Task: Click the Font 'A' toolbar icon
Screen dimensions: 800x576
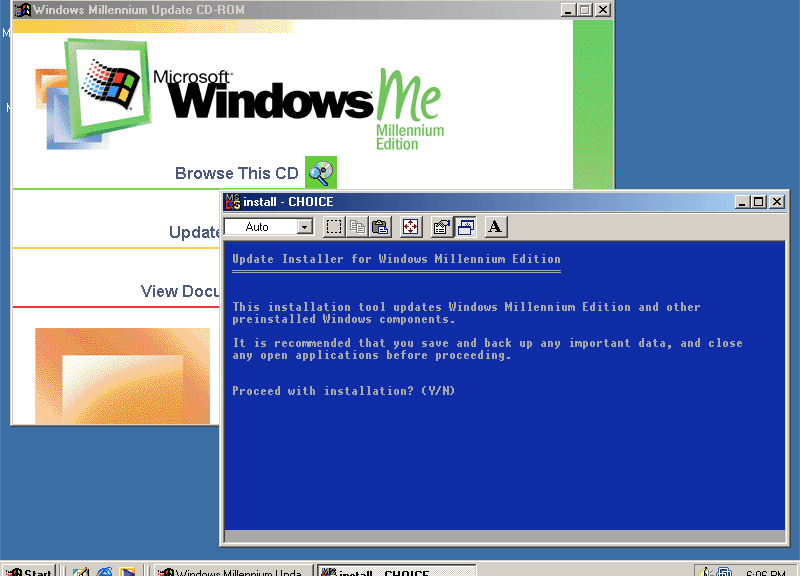Action: (495, 227)
